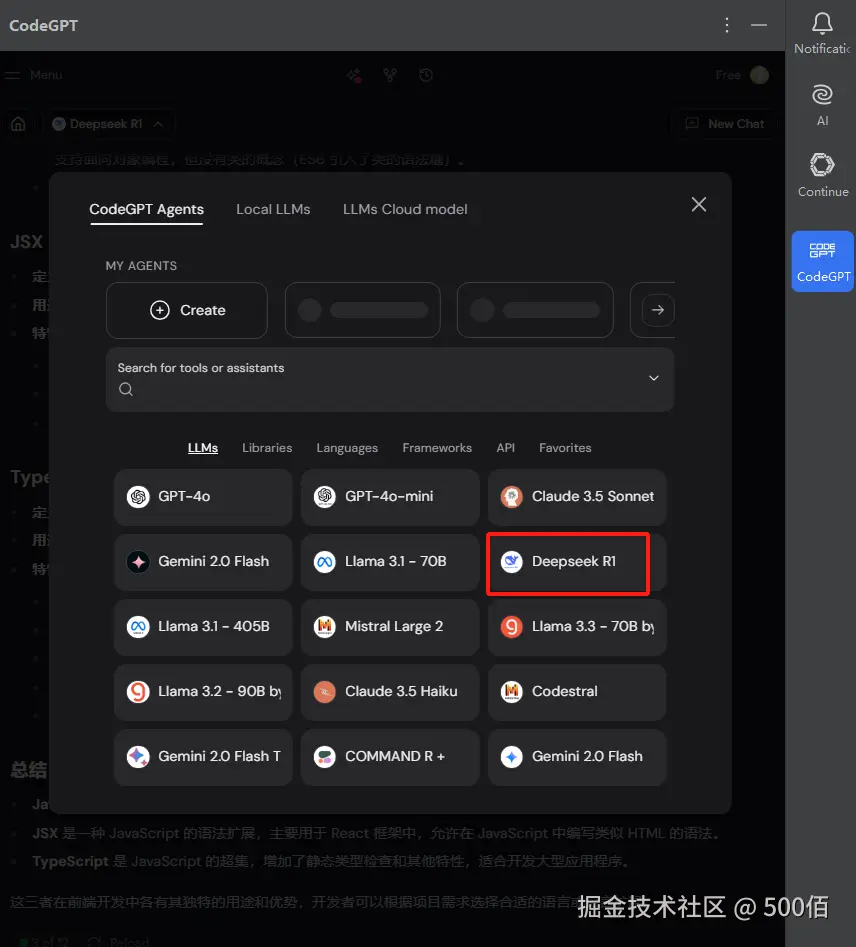Expand the search dropdown chevron
This screenshot has height=947, width=856.
coord(654,378)
